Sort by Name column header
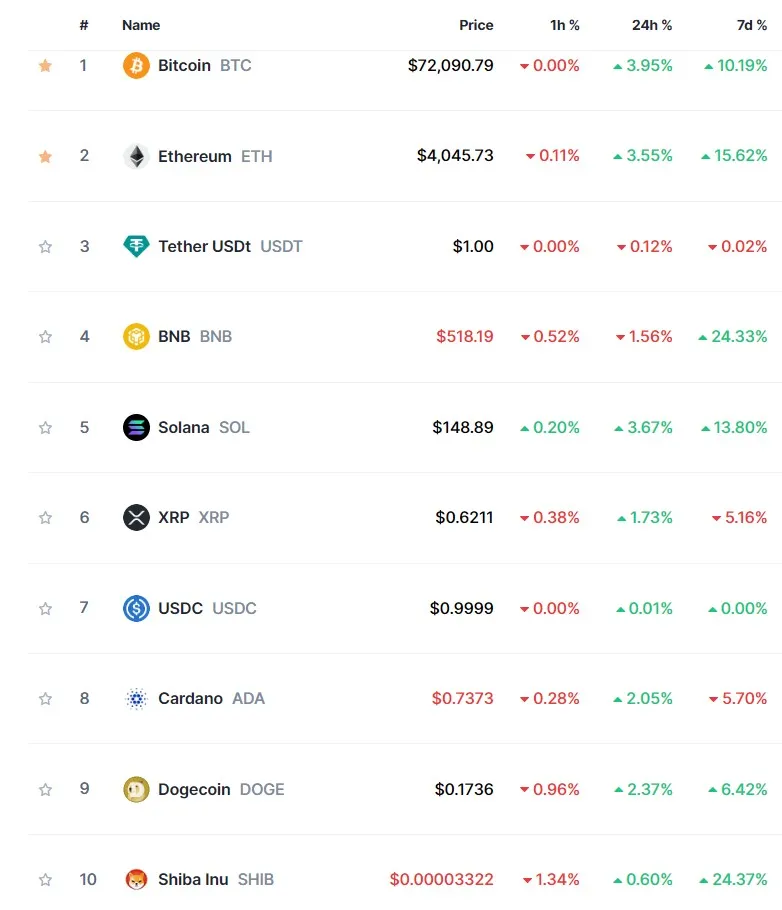 141,25
